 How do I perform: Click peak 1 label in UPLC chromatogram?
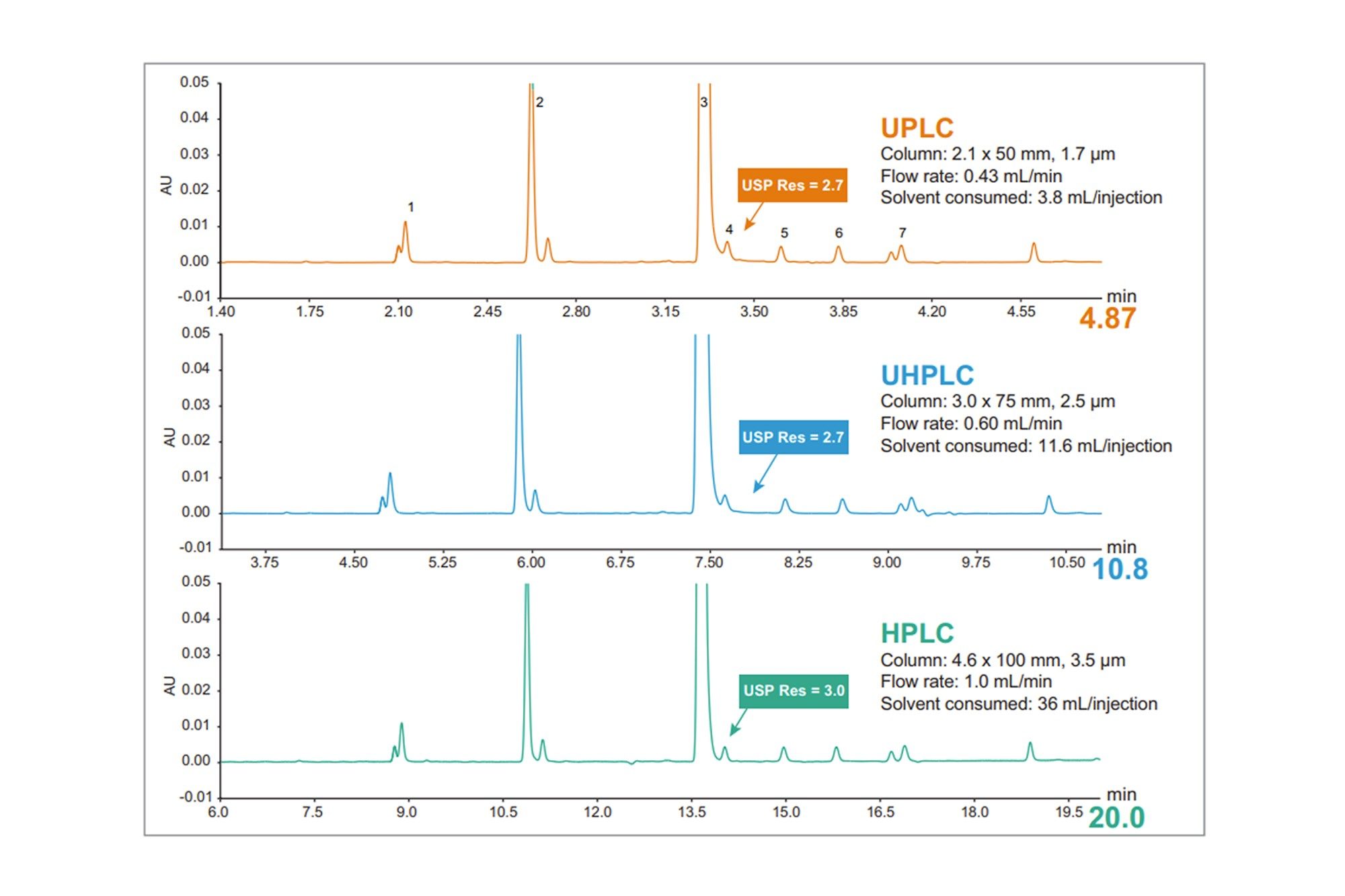pos(411,207)
